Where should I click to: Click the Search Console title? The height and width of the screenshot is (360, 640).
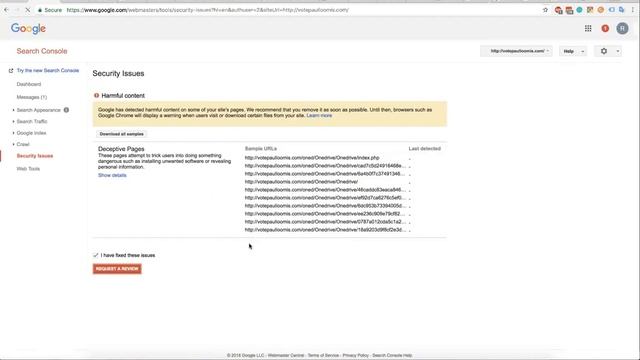[x=42, y=51]
